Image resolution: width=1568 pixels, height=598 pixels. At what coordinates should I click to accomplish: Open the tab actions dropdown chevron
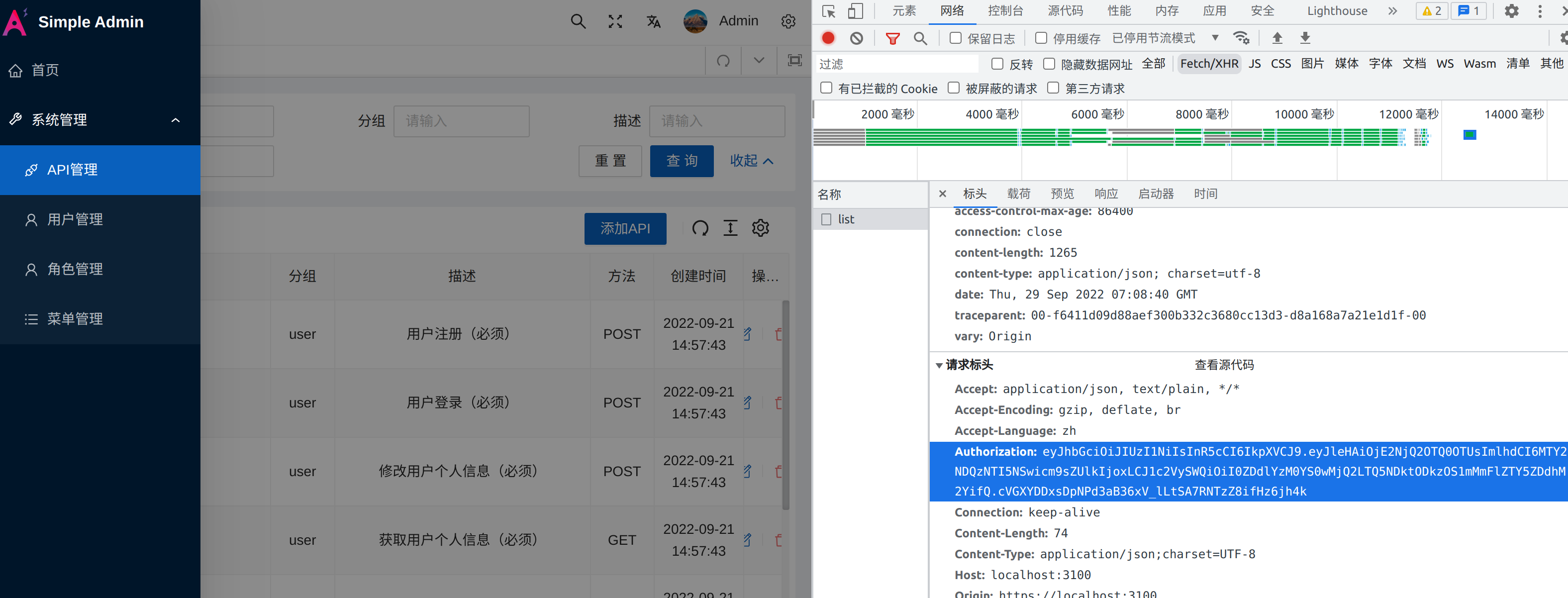point(759,60)
